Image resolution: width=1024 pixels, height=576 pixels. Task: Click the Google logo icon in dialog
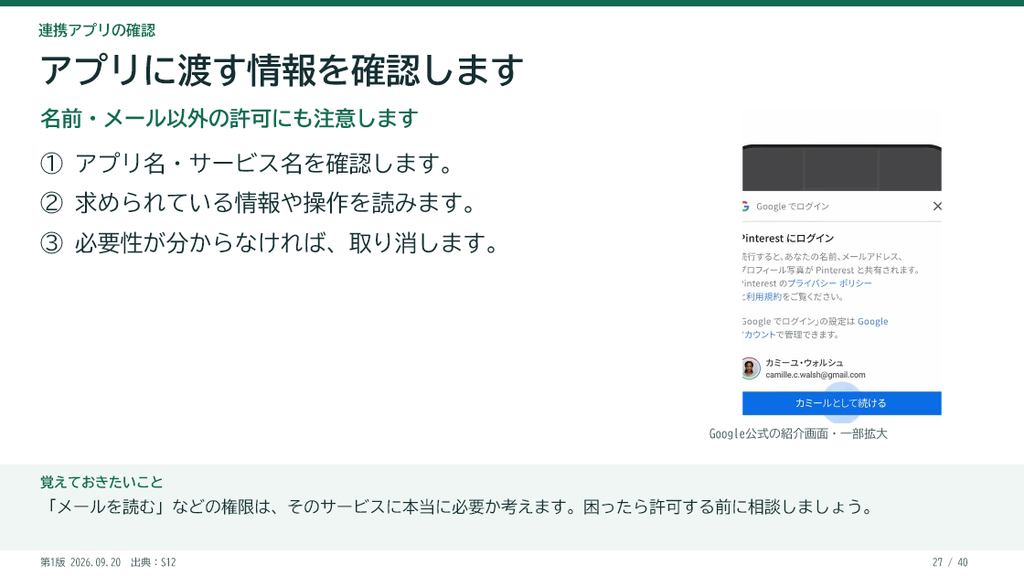(746, 206)
